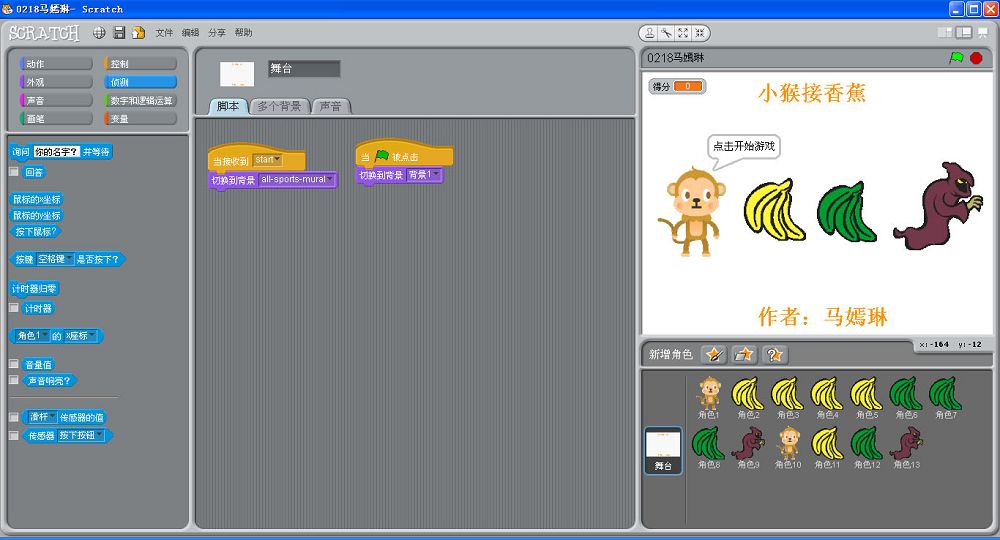This screenshot has width=1000, height=540.
Task: Toggle the 音量值 loudness checkbox
Action: (x=14, y=364)
